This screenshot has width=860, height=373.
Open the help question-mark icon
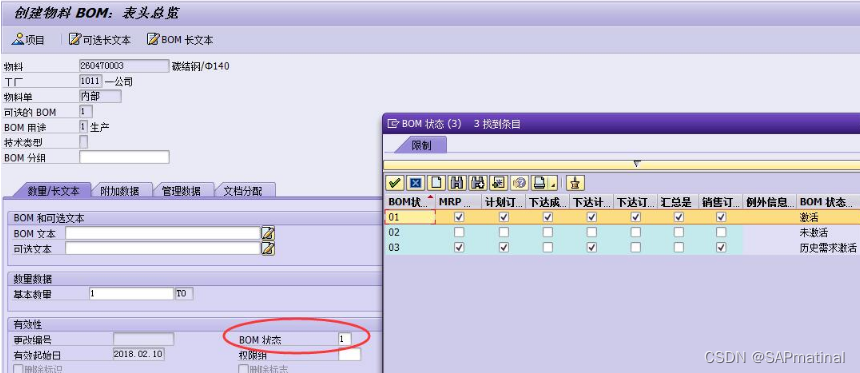tap(518, 183)
